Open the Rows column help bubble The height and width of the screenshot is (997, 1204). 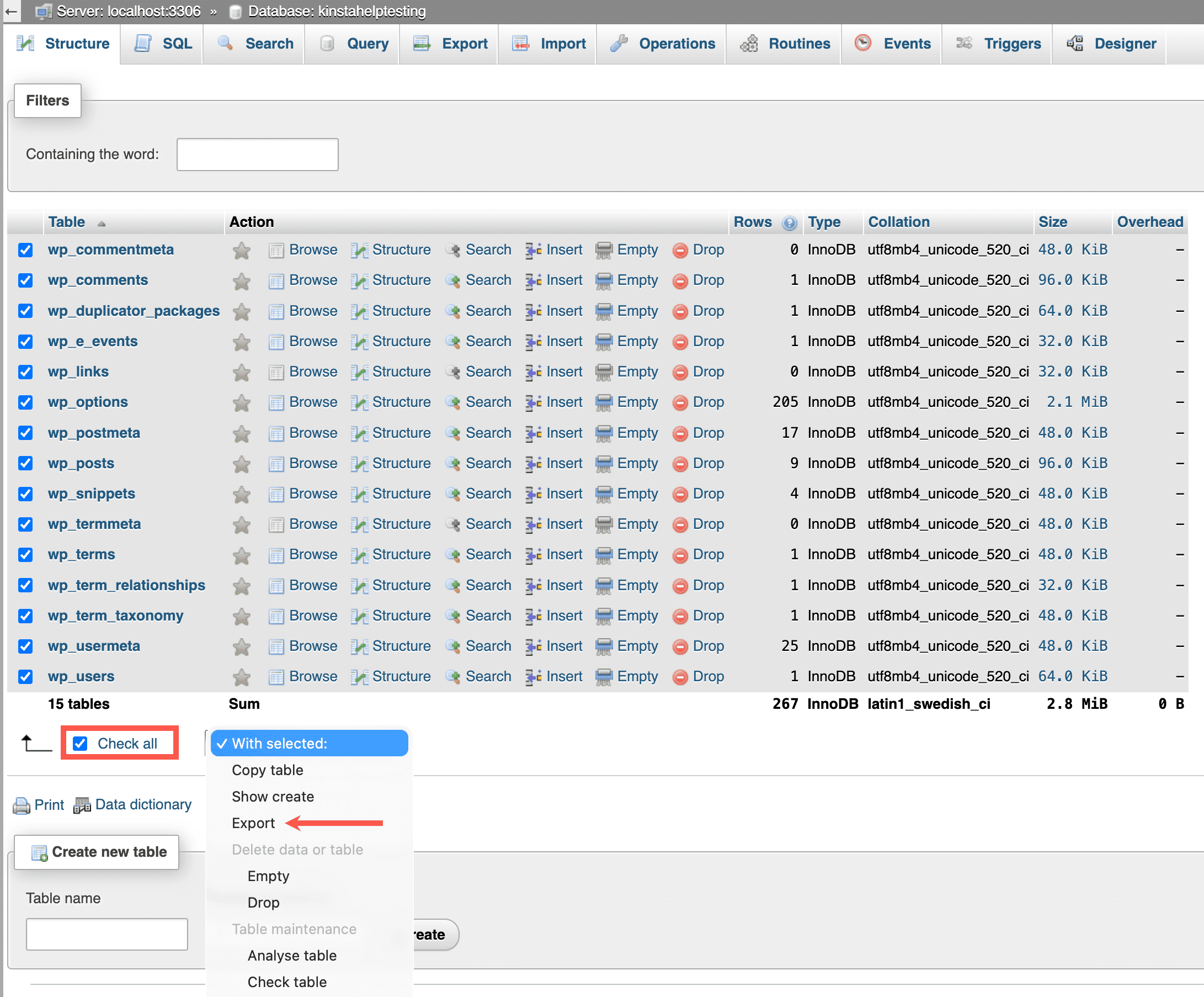click(x=791, y=223)
